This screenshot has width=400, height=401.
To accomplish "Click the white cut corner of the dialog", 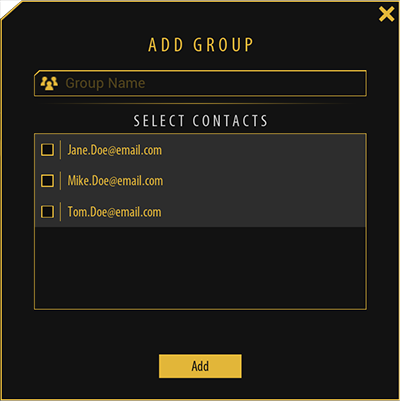I will click(6, 7).
